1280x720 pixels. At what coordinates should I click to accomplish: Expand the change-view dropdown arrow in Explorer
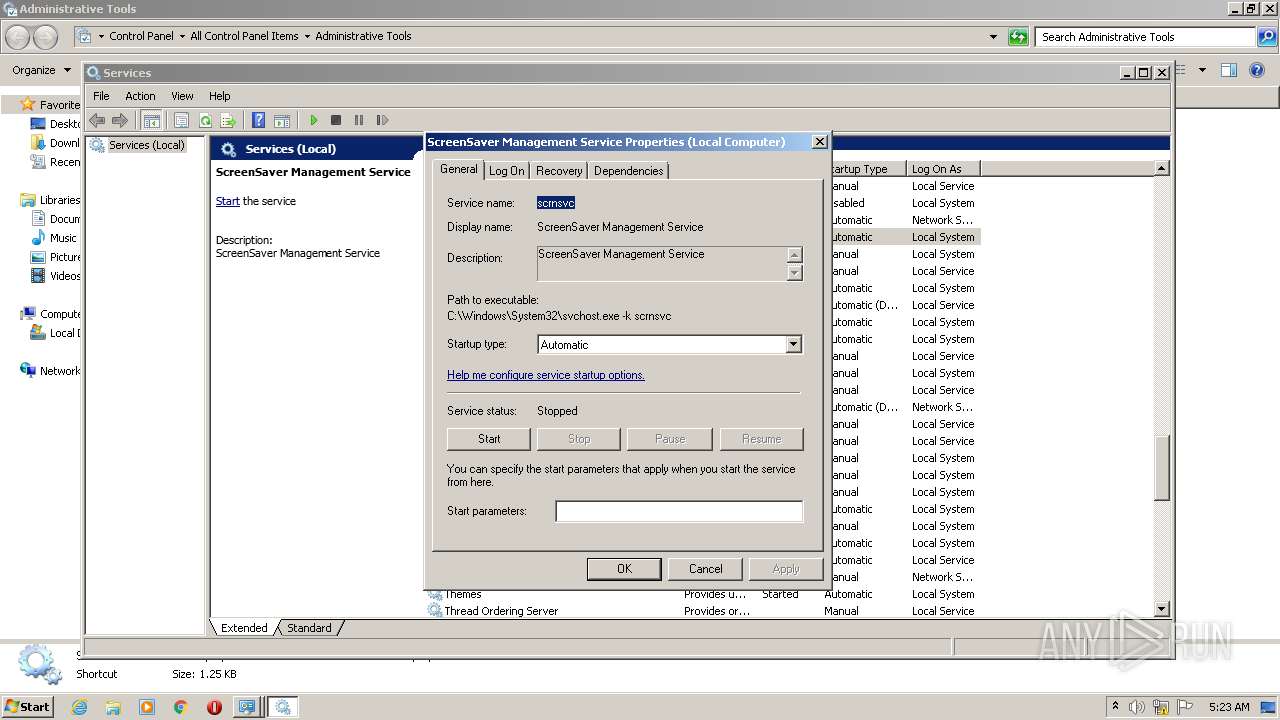click(x=1202, y=70)
